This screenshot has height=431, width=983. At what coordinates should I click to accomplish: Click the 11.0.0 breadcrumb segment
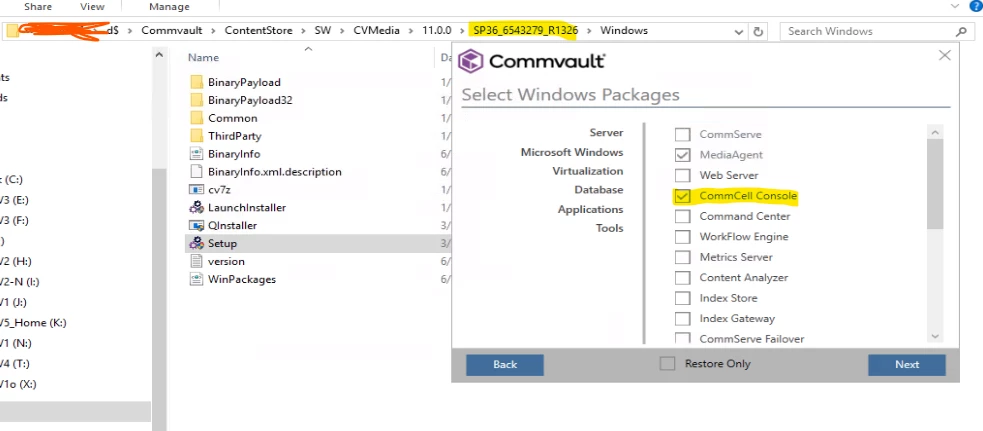point(437,31)
